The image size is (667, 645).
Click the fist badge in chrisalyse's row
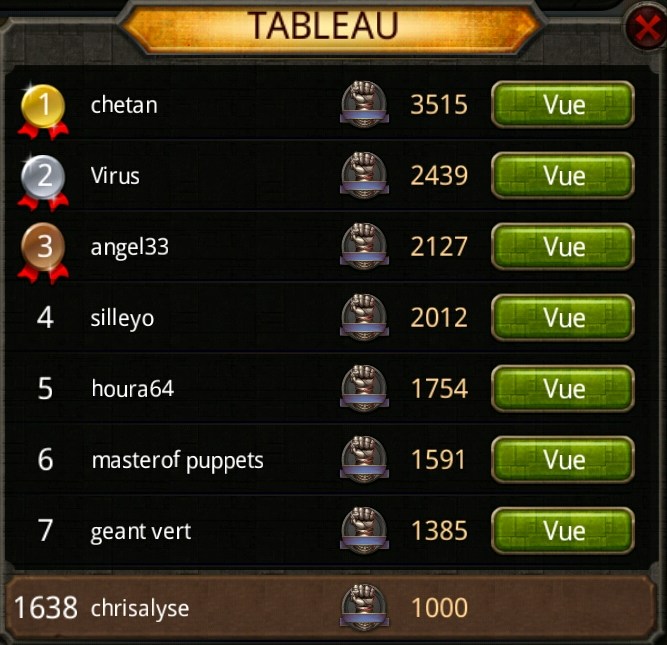364,608
